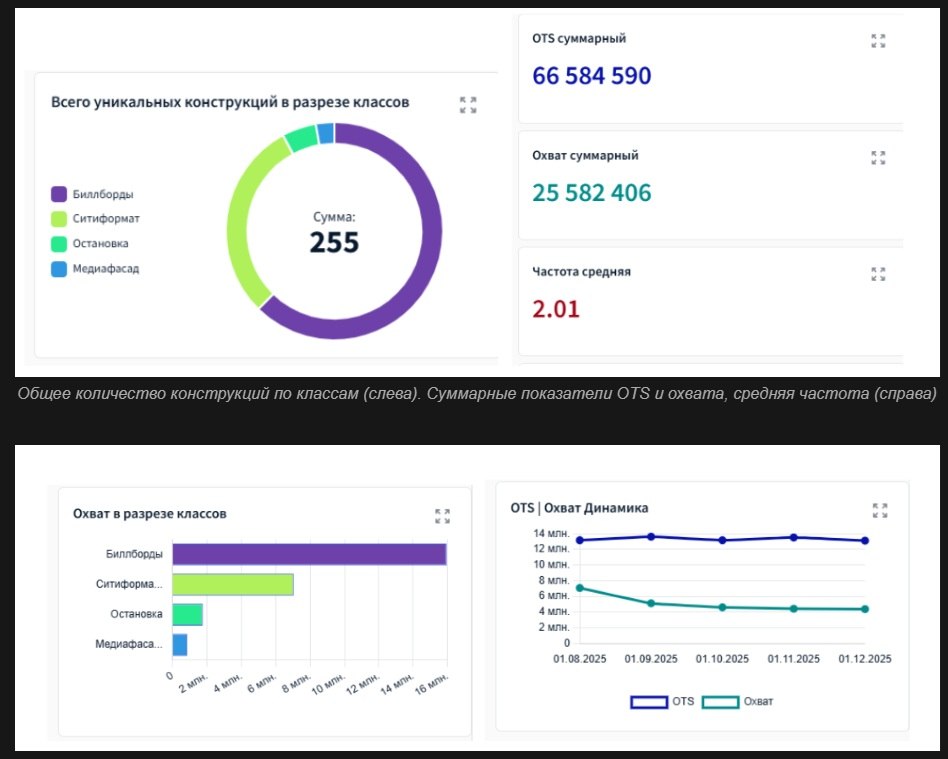The image size is (948, 759).
Task: Click the Медиафасад bar in reach chart
Action: (x=180, y=645)
